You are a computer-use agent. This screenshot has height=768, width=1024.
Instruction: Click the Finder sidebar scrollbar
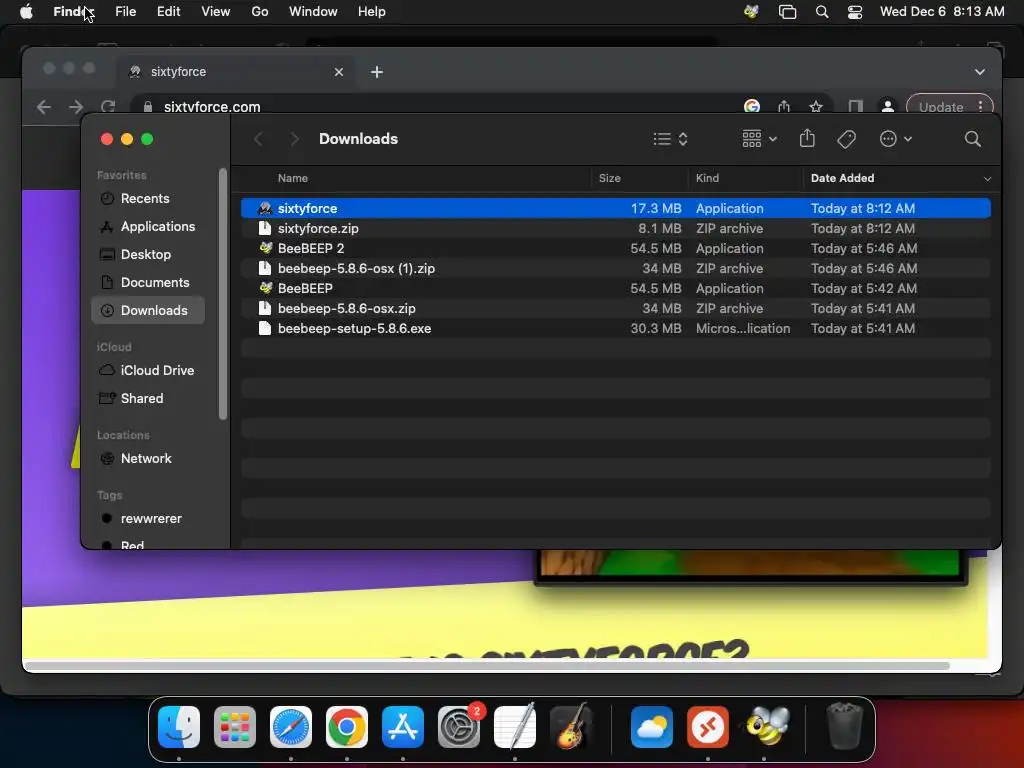[223, 294]
